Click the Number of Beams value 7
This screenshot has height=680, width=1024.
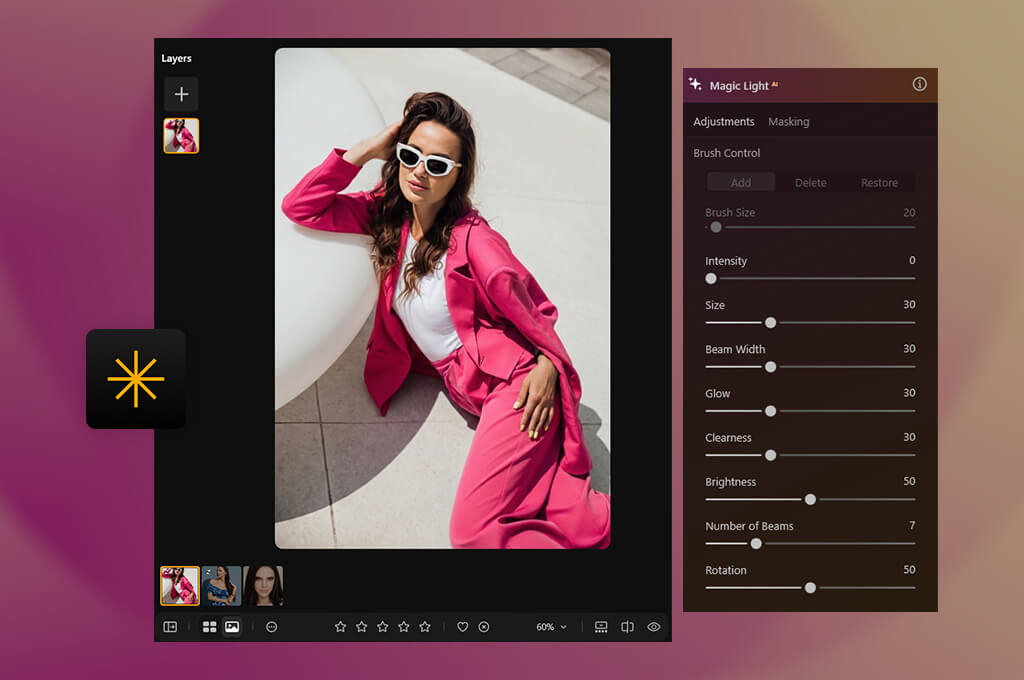(x=912, y=525)
